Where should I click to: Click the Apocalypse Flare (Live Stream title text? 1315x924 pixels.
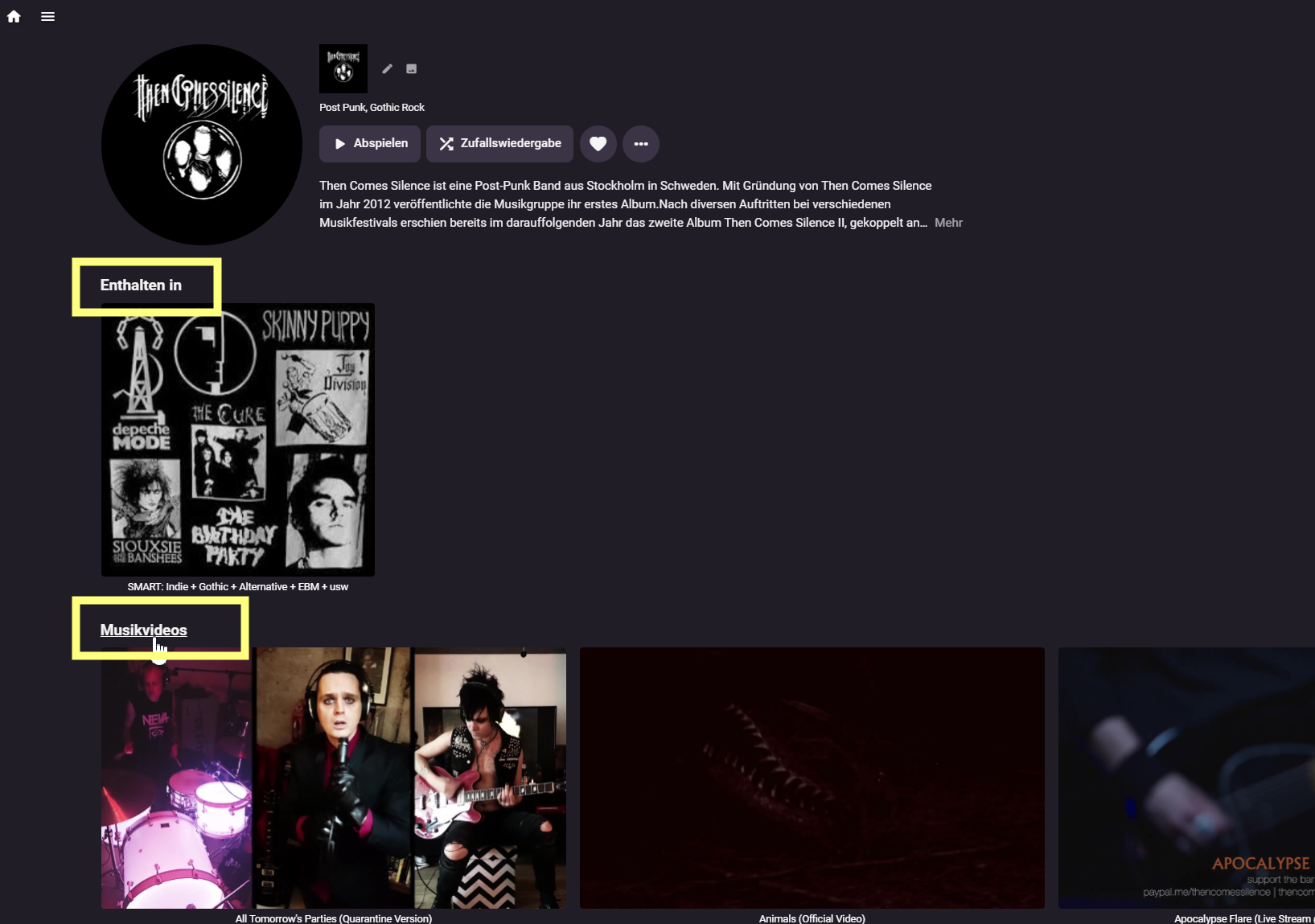pos(1243,918)
